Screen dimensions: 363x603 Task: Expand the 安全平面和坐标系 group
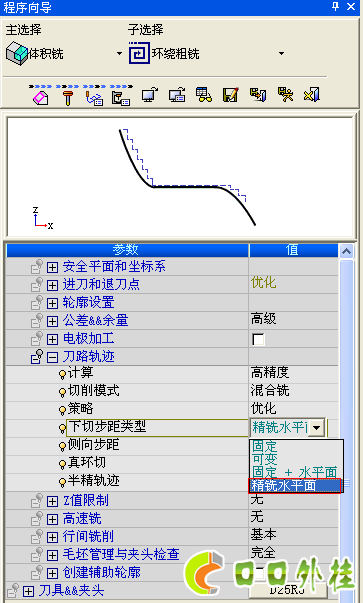(52, 267)
